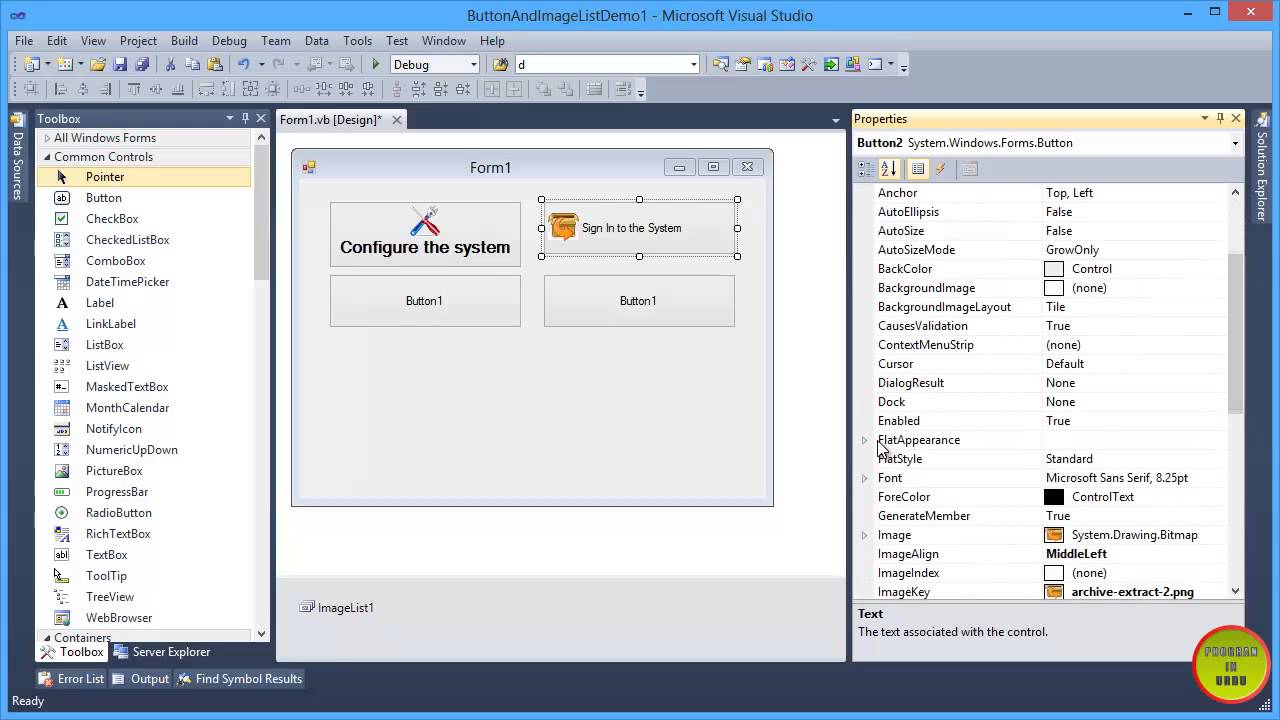
Task: Click the Paste clipboard icon
Action: tap(214, 64)
